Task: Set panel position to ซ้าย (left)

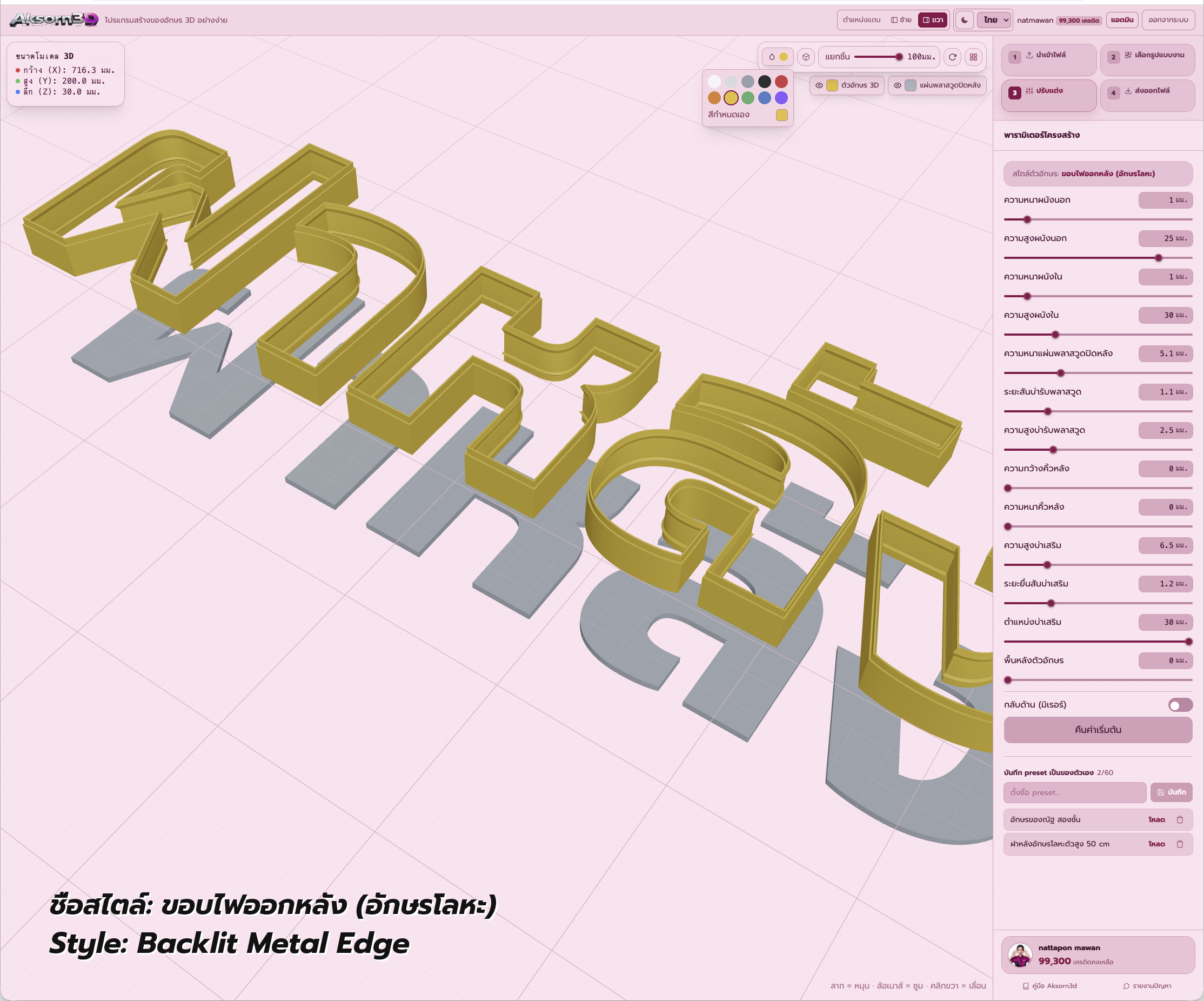Action: (x=901, y=20)
